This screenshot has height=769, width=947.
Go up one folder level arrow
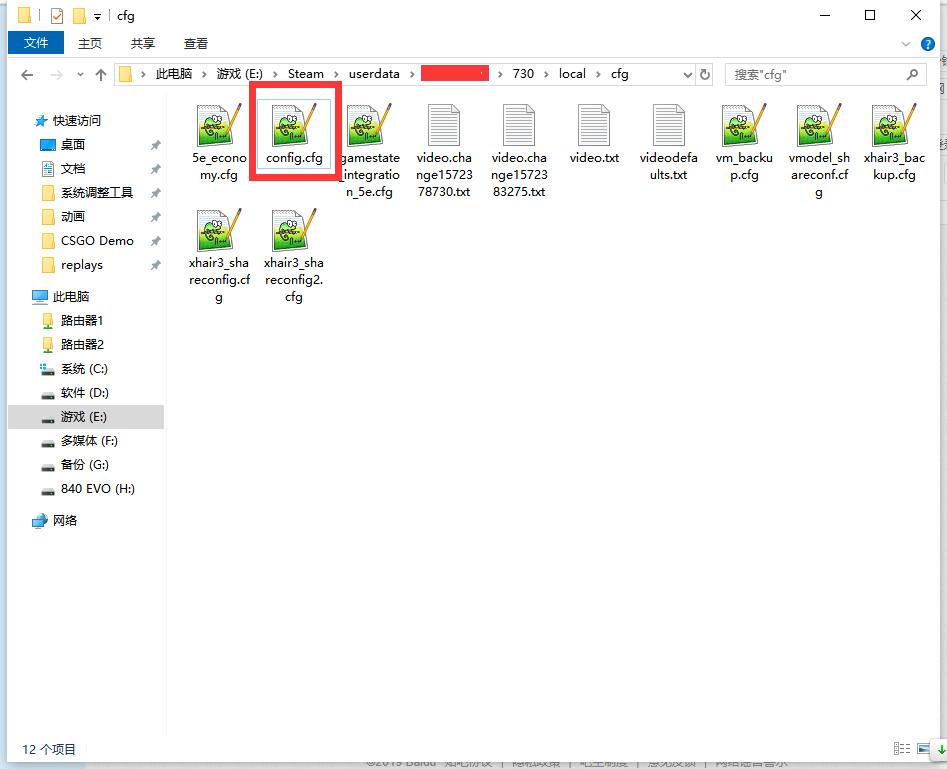(101, 75)
